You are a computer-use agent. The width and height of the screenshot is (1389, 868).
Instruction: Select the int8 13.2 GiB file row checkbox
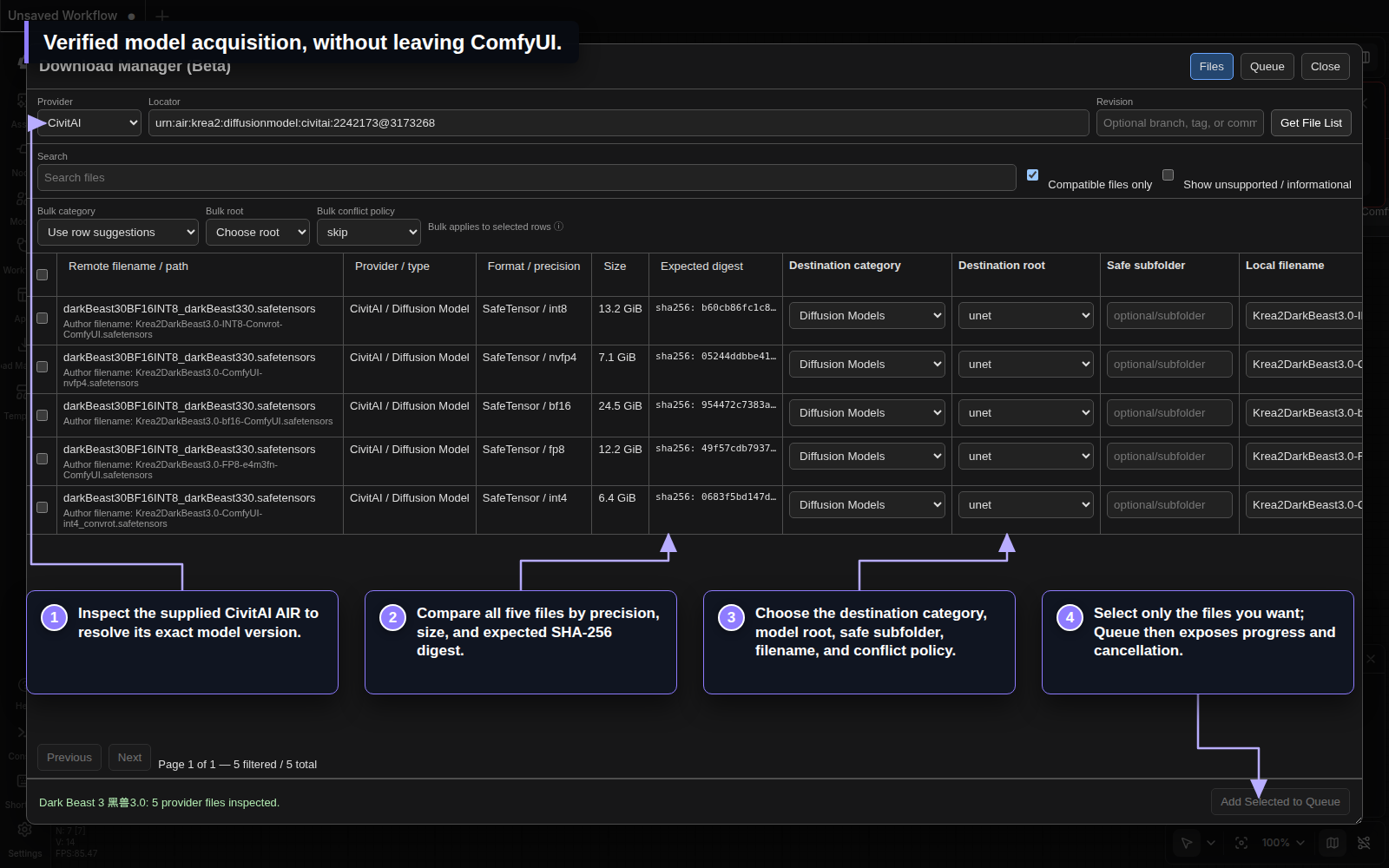(42, 319)
